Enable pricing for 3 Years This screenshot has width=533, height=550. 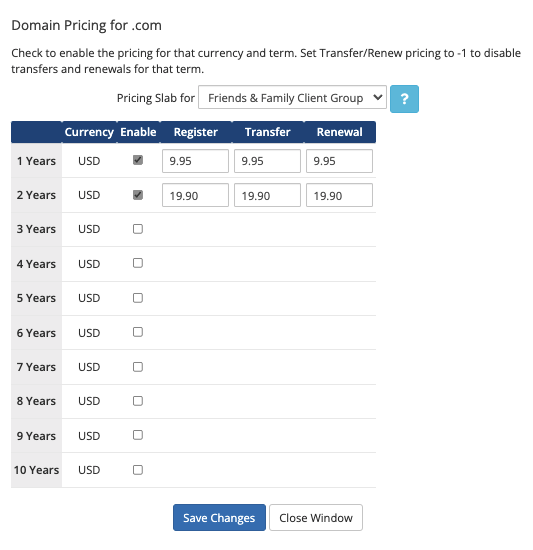coord(138,229)
